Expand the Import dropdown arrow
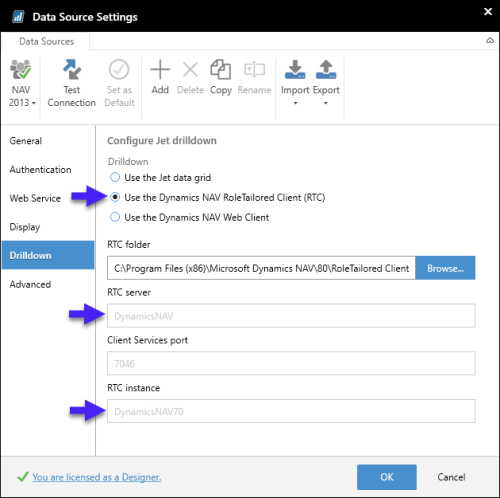 [x=295, y=103]
